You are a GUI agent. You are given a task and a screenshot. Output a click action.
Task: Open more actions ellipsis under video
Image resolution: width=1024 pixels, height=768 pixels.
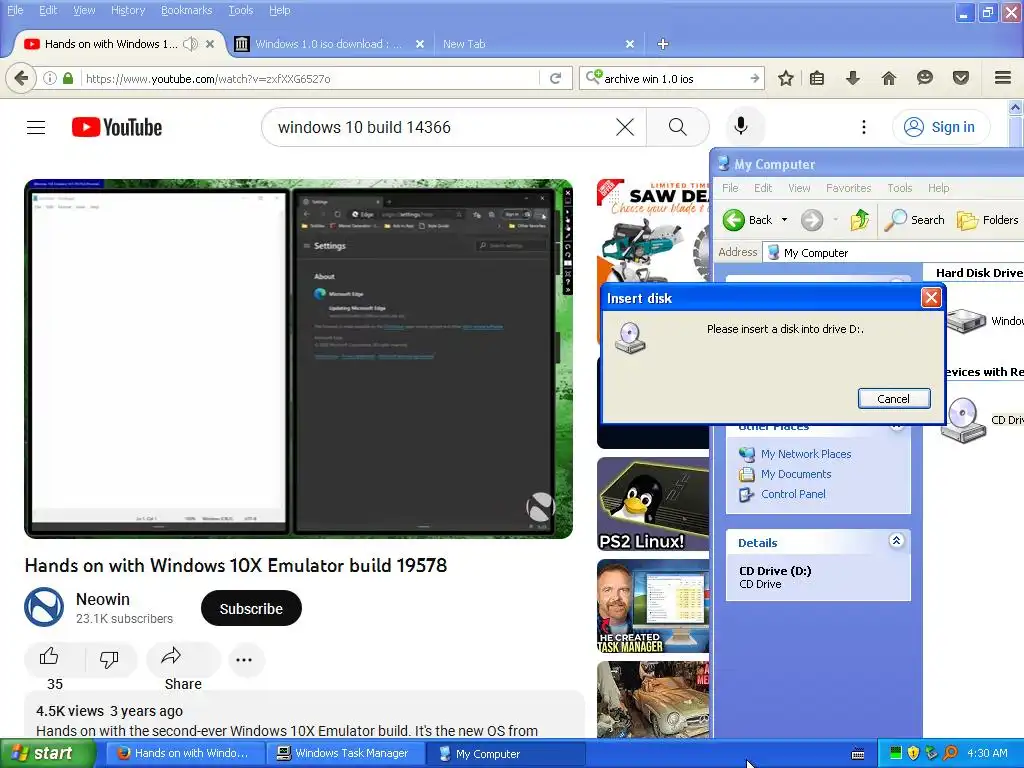[244, 660]
